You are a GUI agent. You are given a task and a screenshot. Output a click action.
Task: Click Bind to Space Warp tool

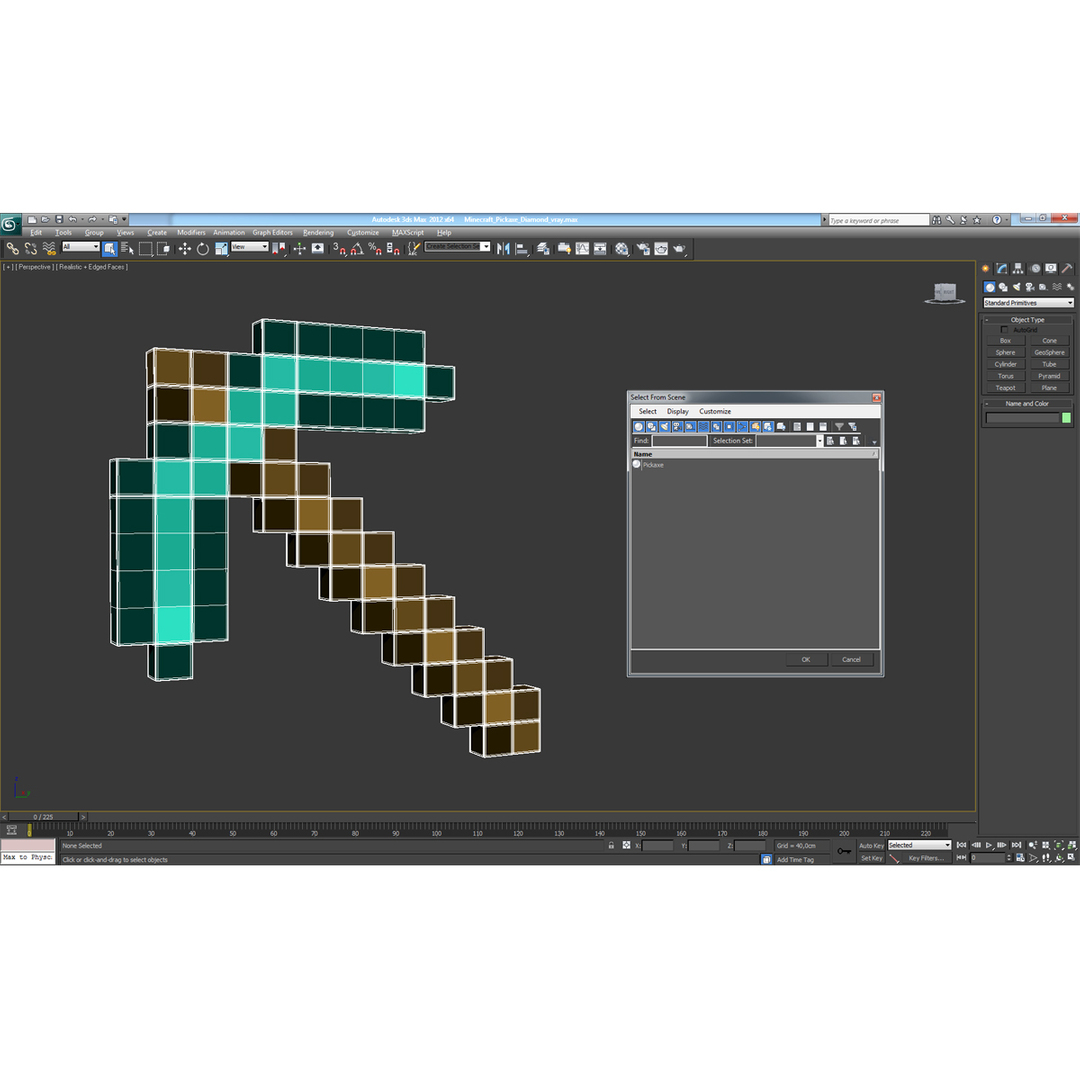48,249
